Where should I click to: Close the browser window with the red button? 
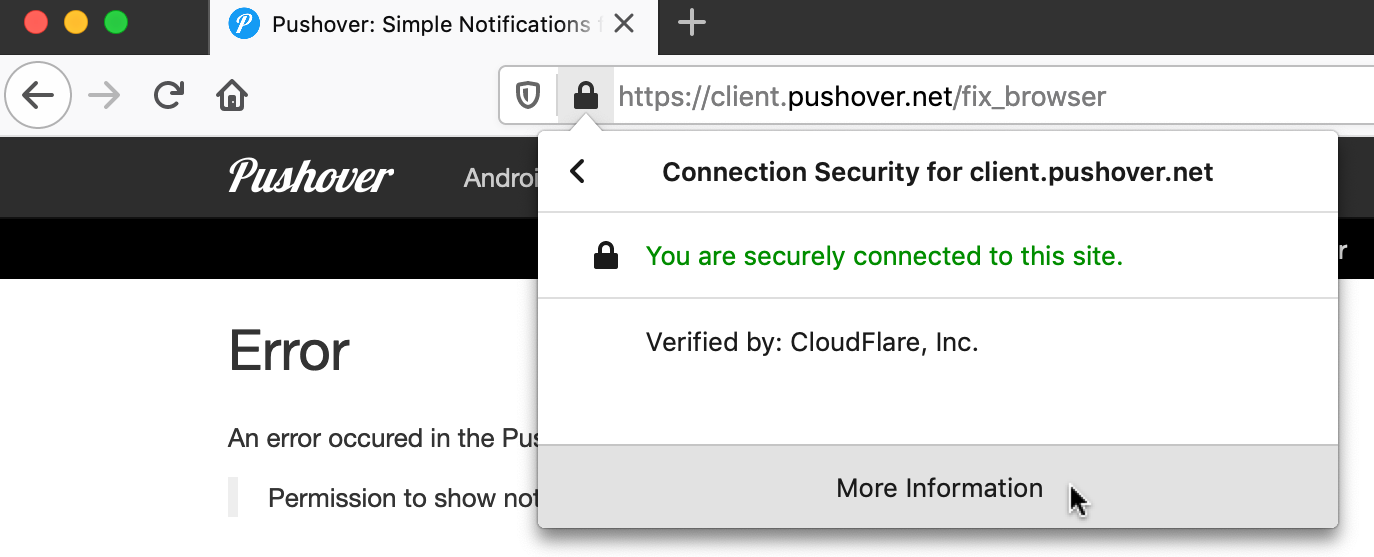coord(36,22)
